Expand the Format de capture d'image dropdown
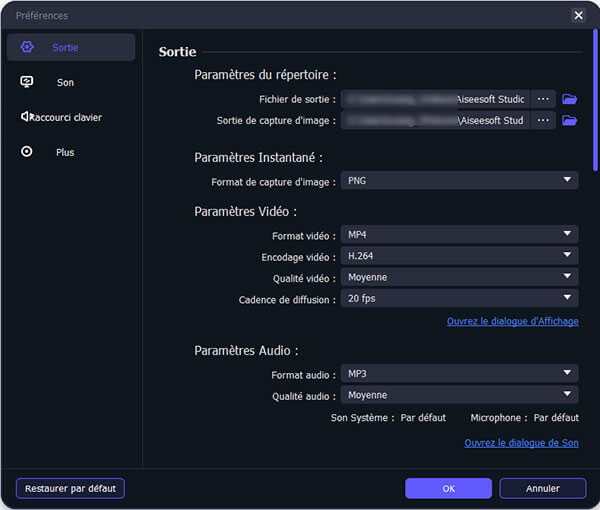This screenshot has width=600, height=510. (459, 181)
